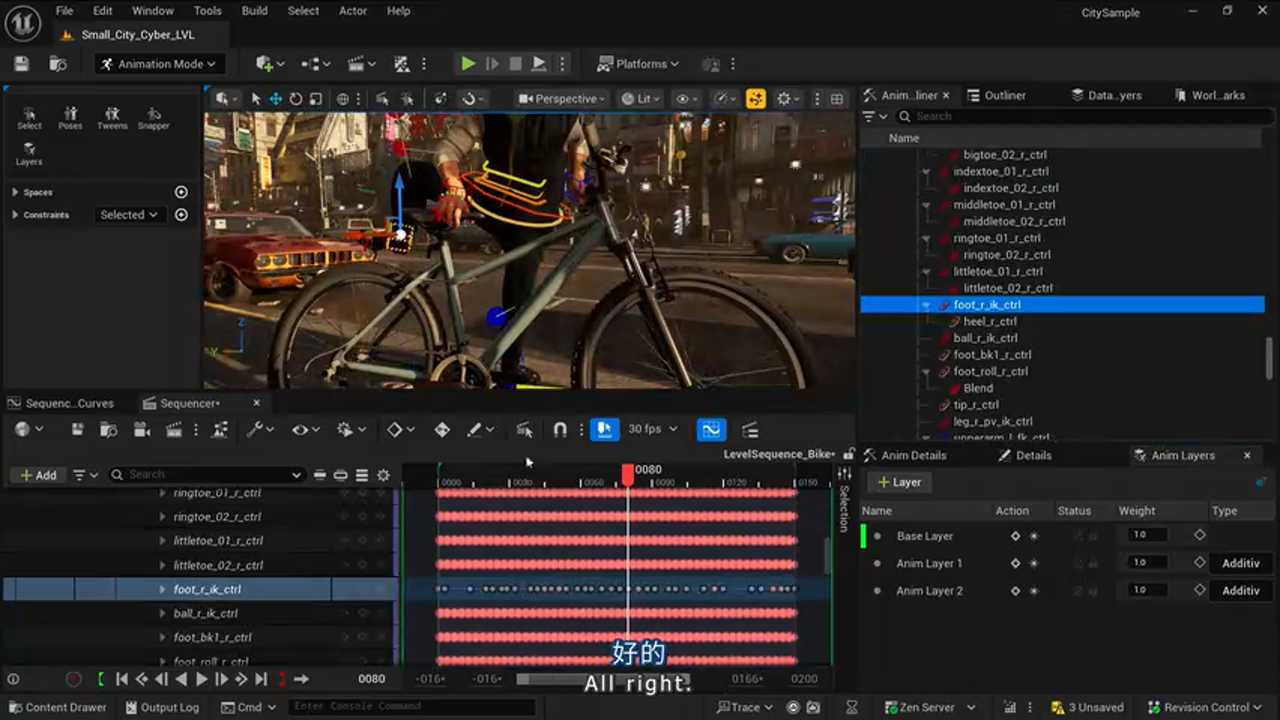
Task: Enable the Play button in main toolbar
Action: pos(467,63)
